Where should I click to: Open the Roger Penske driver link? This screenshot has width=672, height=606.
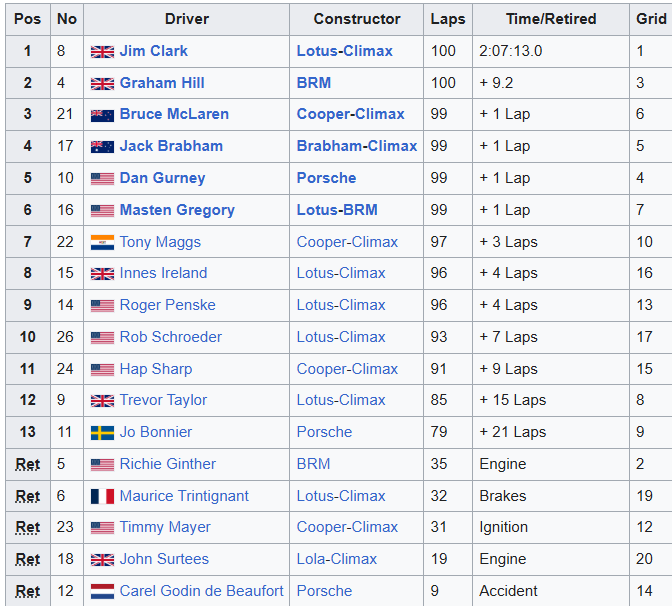coord(168,305)
